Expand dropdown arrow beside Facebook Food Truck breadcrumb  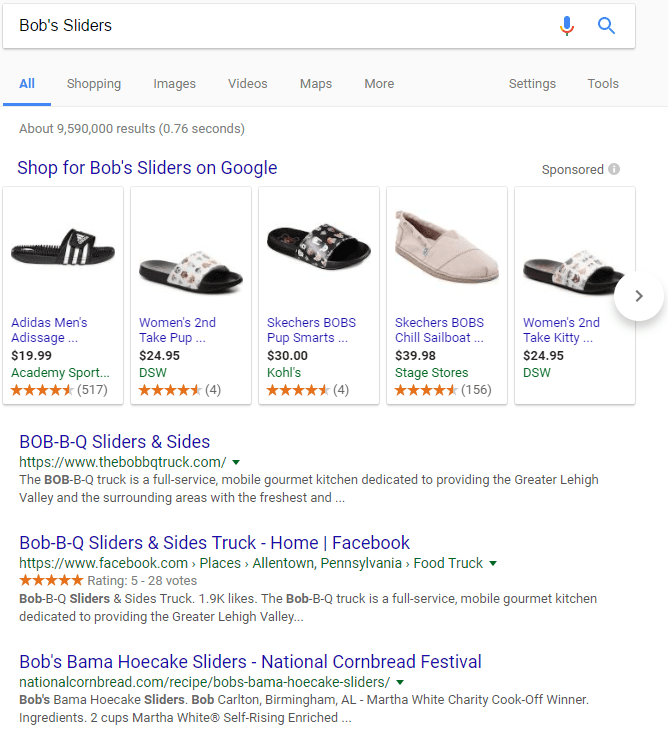[x=493, y=563]
